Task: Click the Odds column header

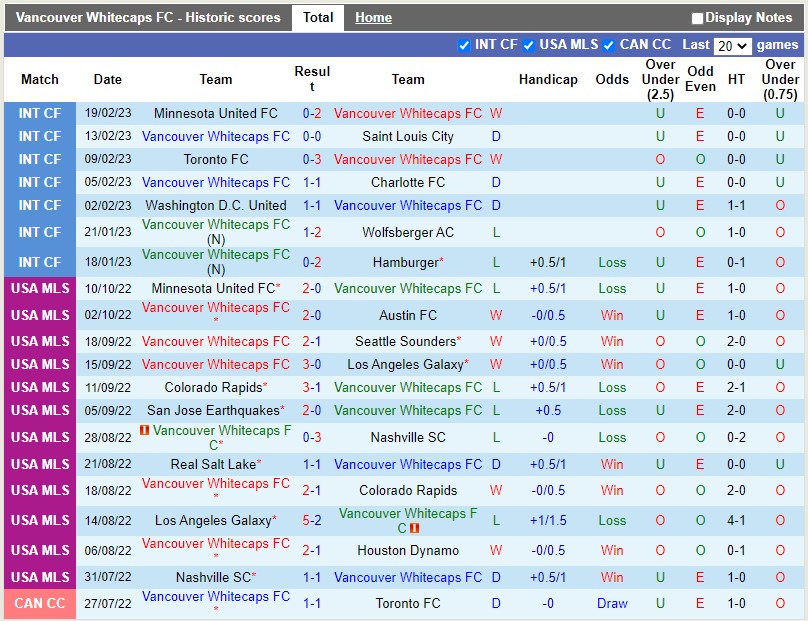Action: [x=612, y=79]
